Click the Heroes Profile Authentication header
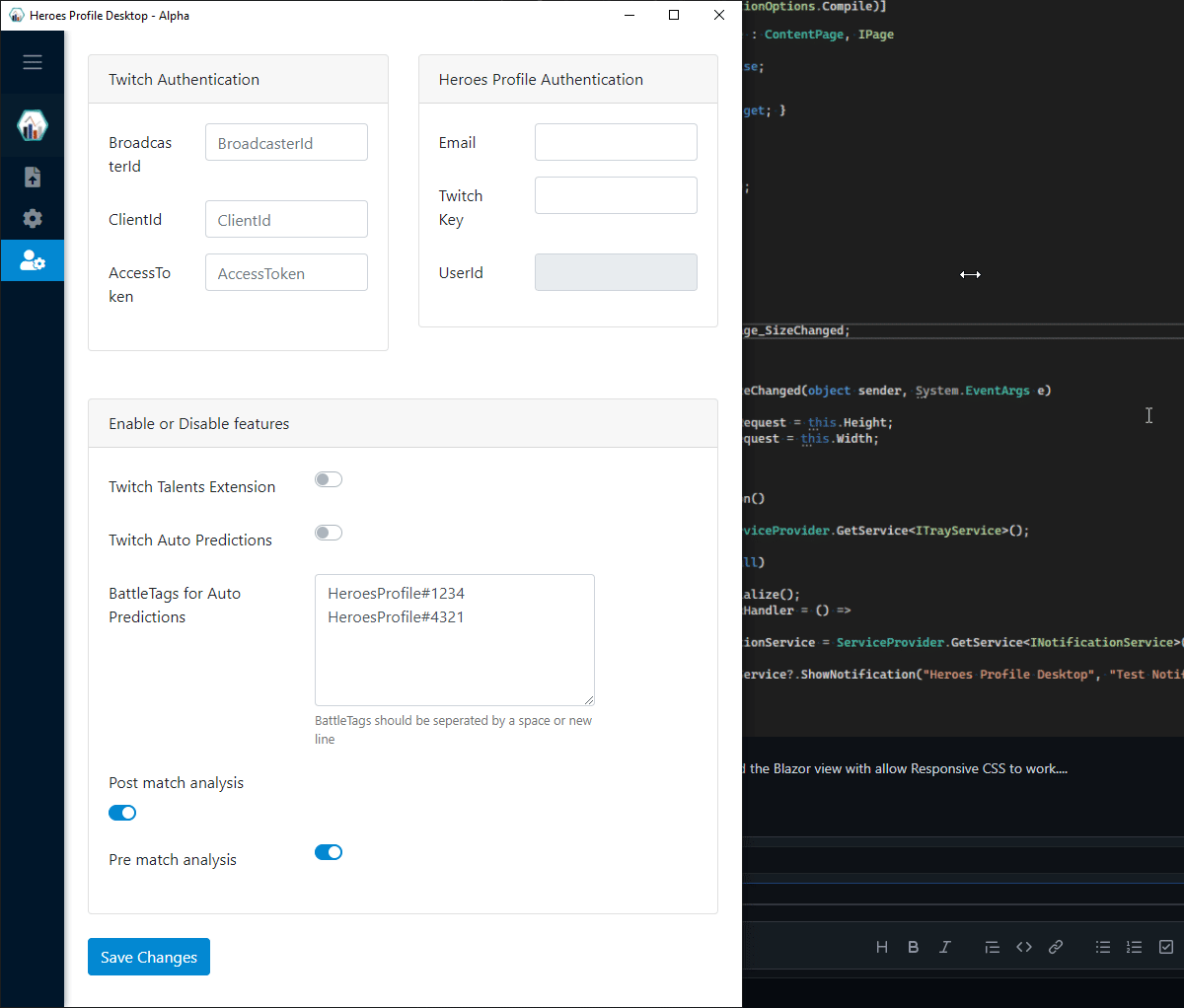 tap(568, 79)
